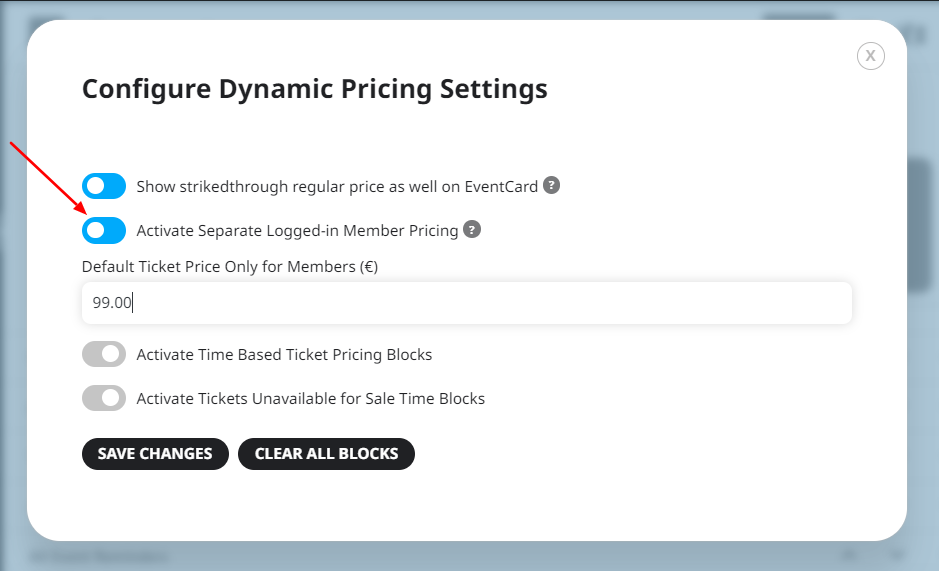Click the 'Show strikedthrough regular price' label text
939x571 pixels.
pos(337,186)
